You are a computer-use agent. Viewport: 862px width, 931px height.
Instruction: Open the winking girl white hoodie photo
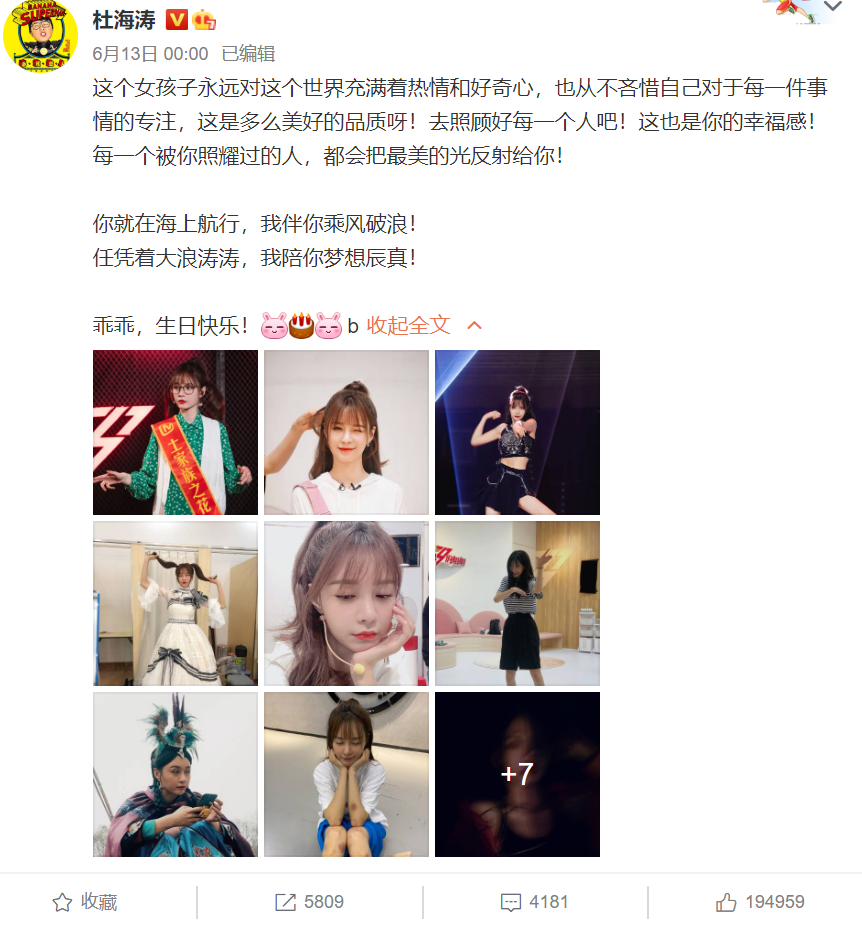pos(346,432)
